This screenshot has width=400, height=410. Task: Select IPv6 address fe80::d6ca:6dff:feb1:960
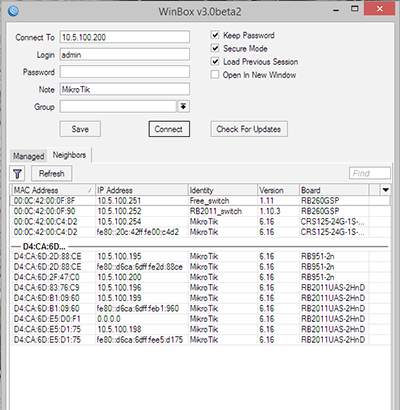138,308
